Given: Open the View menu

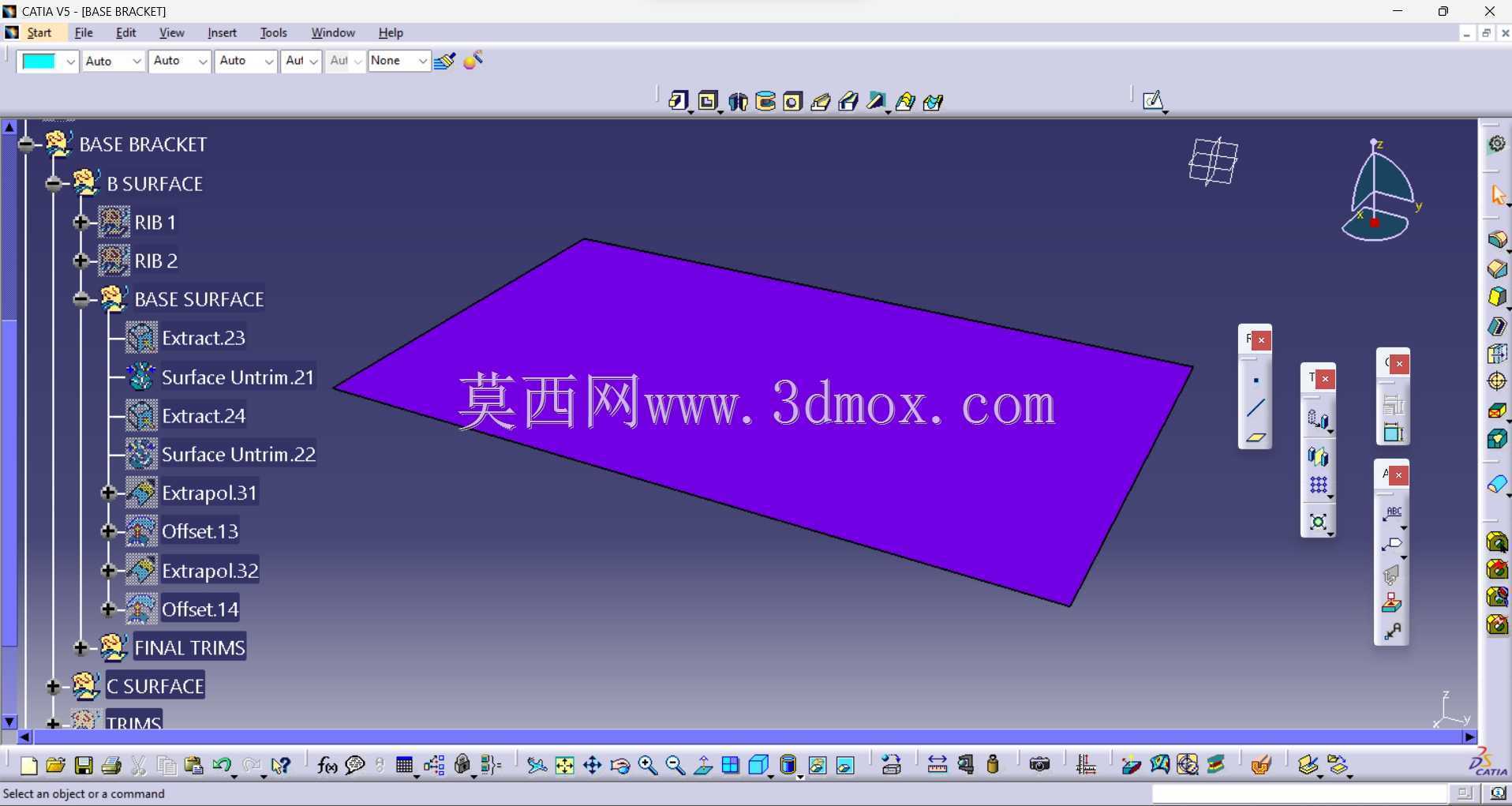Looking at the screenshot, I should [x=171, y=32].
